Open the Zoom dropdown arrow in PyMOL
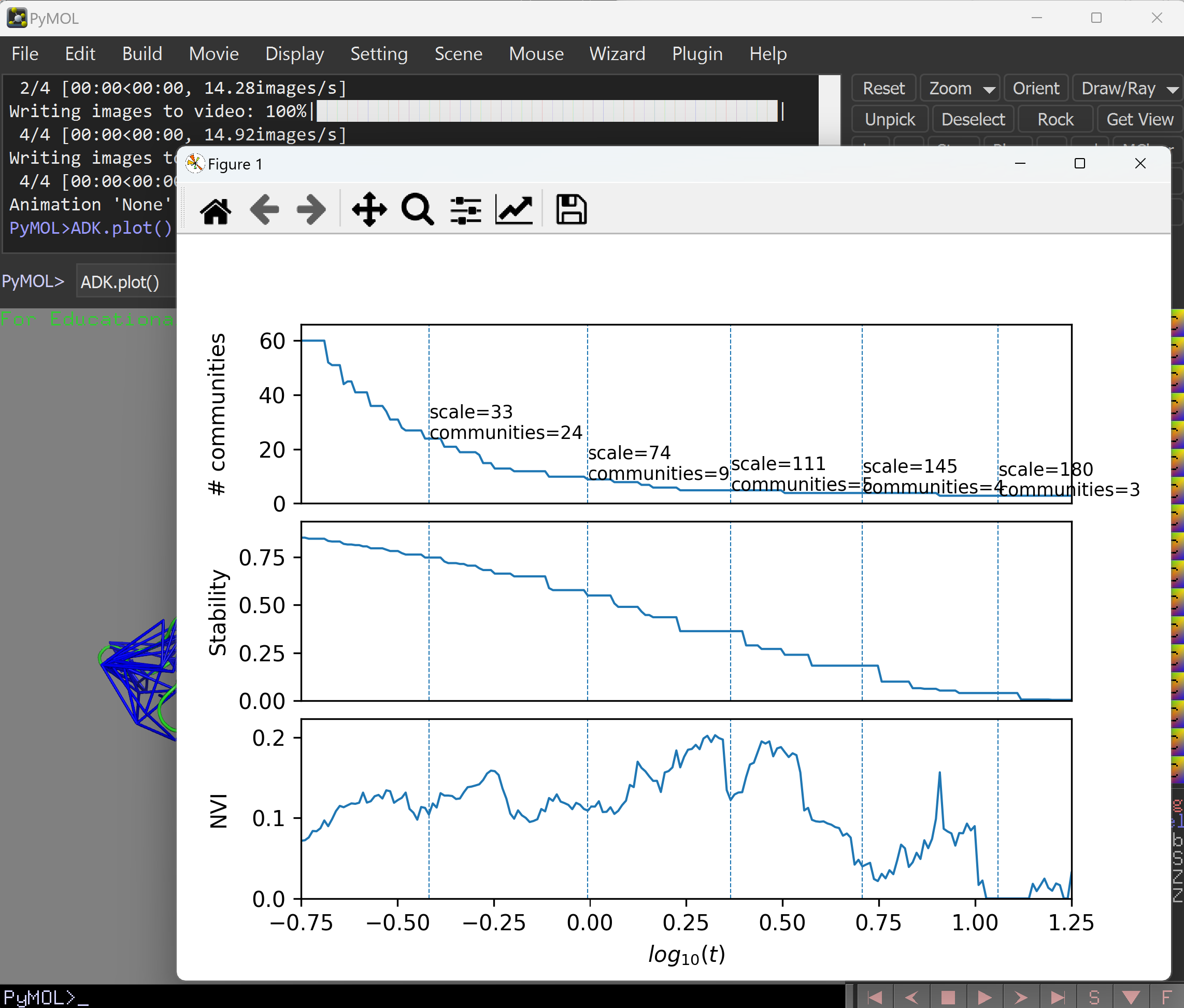This screenshot has width=1184, height=1008. (989, 90)
